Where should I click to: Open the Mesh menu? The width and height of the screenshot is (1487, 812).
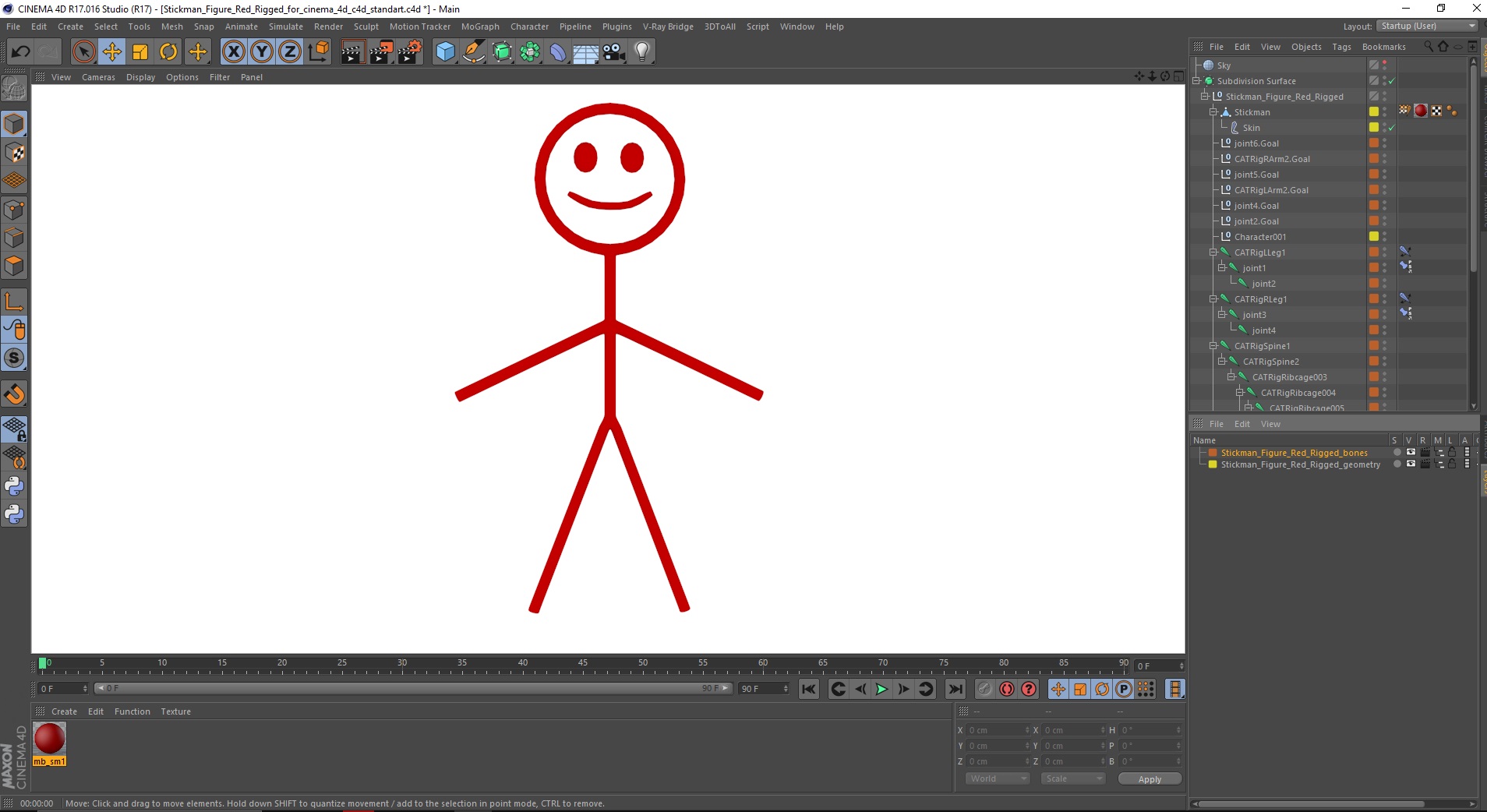click(171, 26)
